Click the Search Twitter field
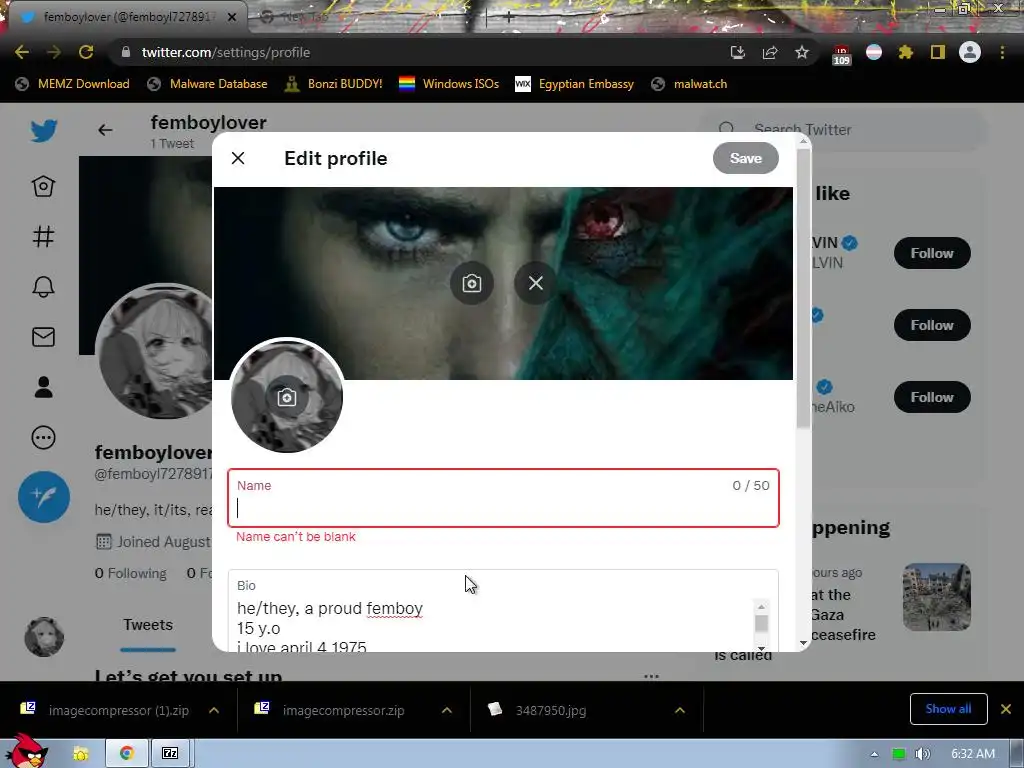The image size is (1024, 768). coord(842,129)
